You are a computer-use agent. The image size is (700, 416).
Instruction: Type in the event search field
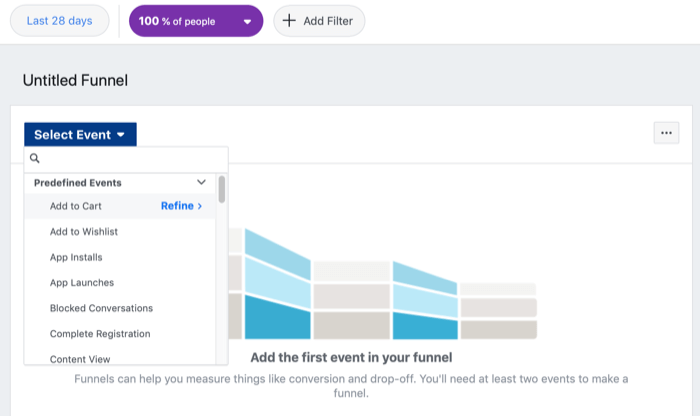pos(130,158)
